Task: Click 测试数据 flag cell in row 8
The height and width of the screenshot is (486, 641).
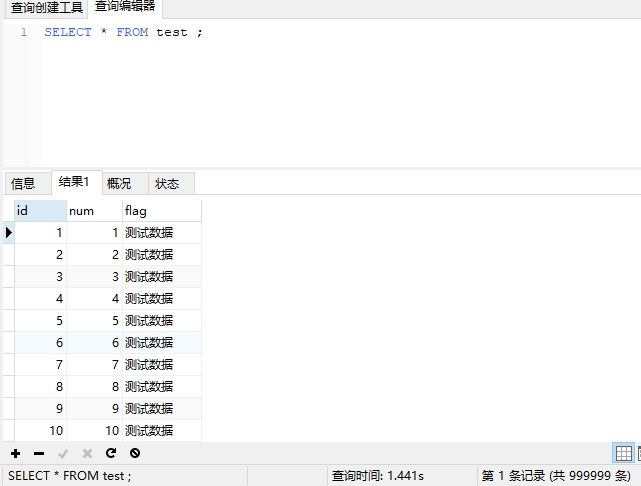Action: [x=162, y=387]
